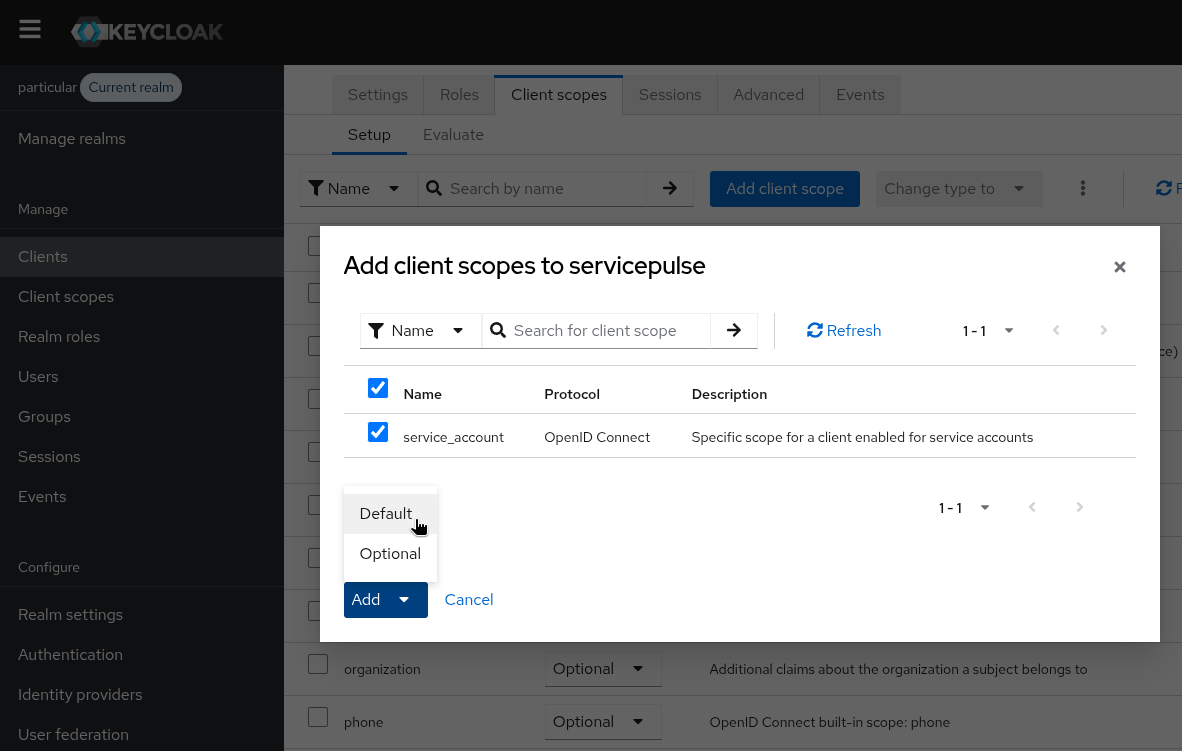The height and width of the screenshot is (751, 1182).
Task: Open the Evaluate sub-tab
Action: pyautogui.click(x=453, y=135)
